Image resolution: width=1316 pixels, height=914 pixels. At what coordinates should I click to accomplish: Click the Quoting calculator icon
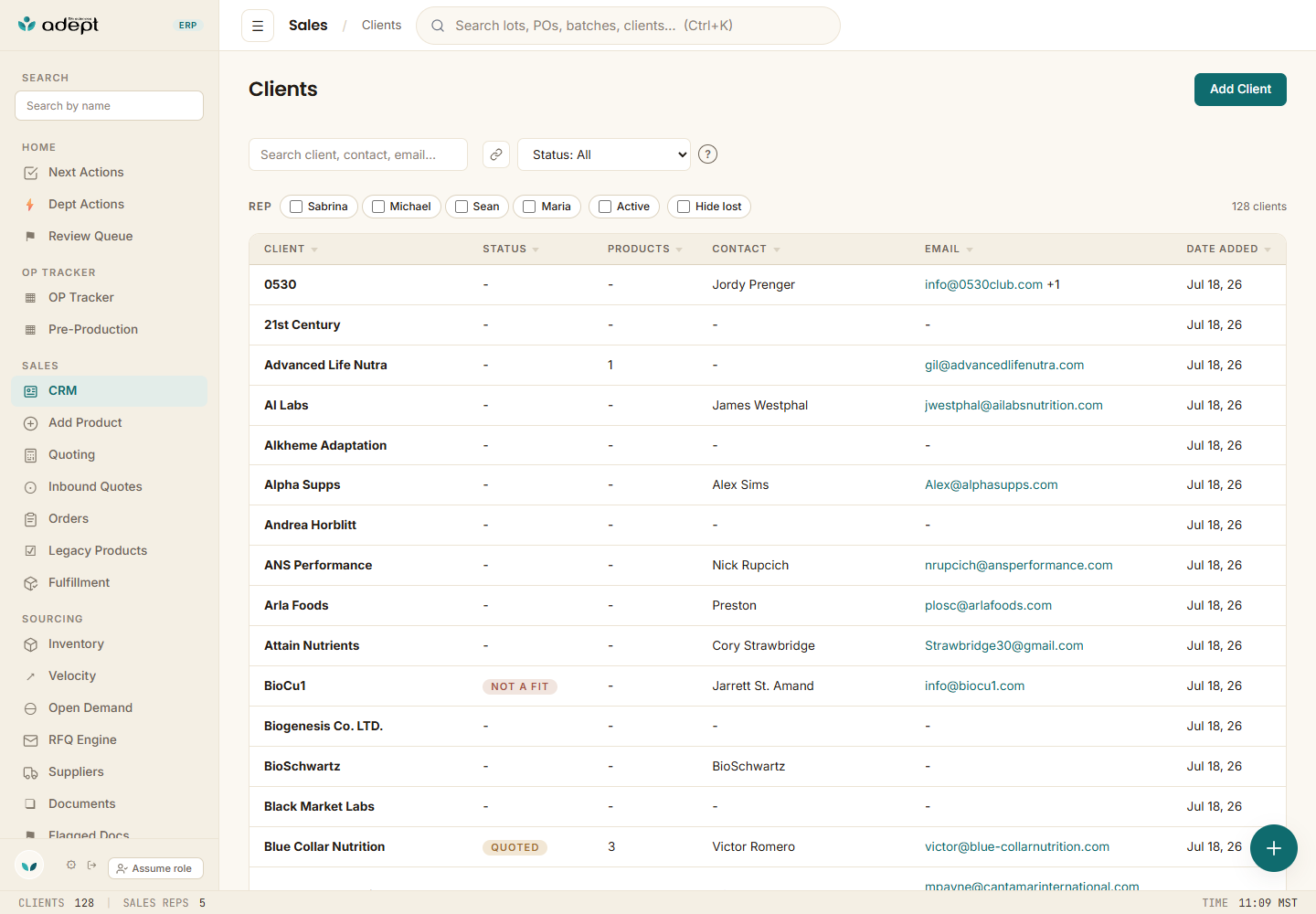point(31,455)
